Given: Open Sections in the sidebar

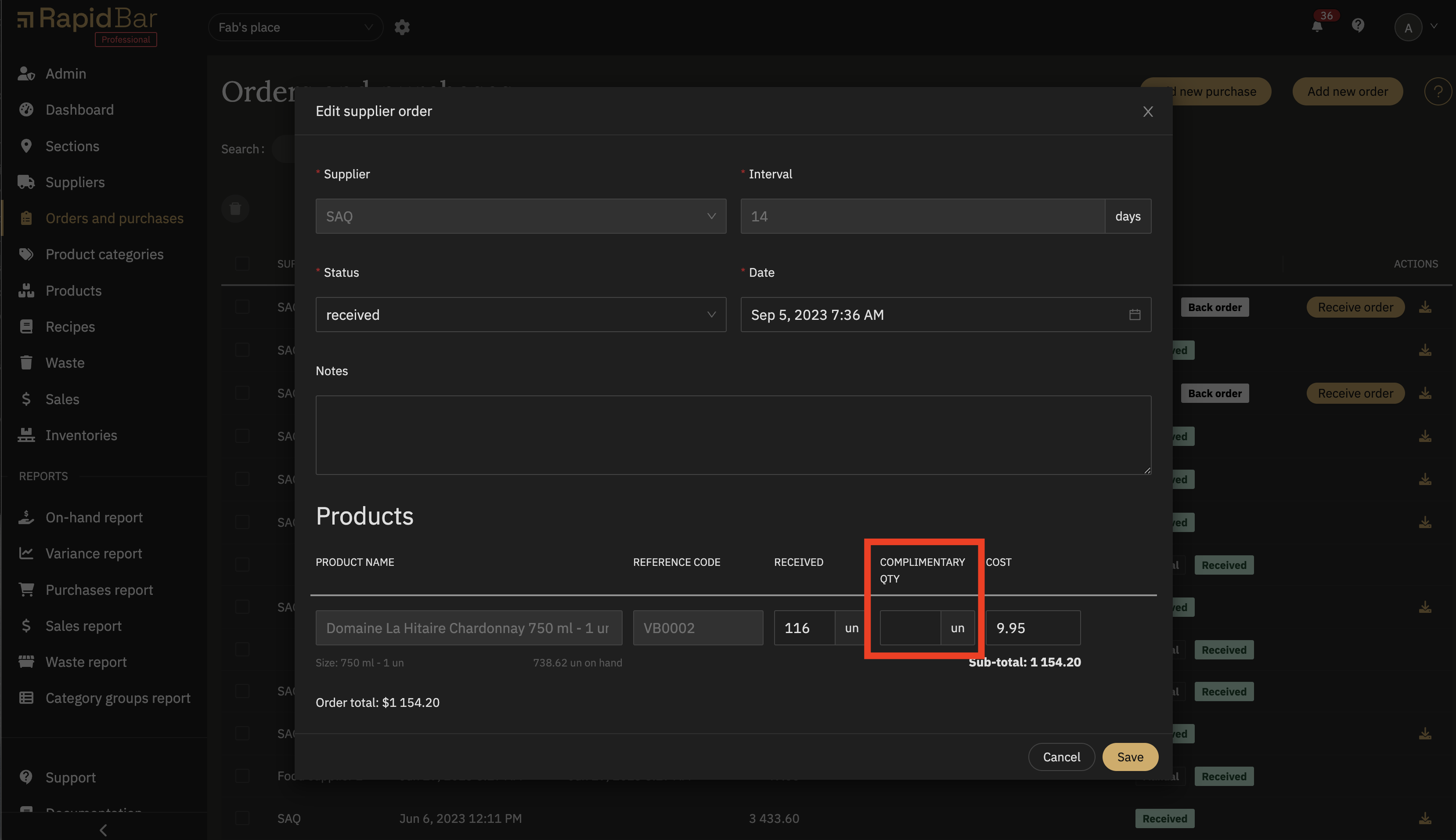Looking at the screenshot, I should 72,146.
